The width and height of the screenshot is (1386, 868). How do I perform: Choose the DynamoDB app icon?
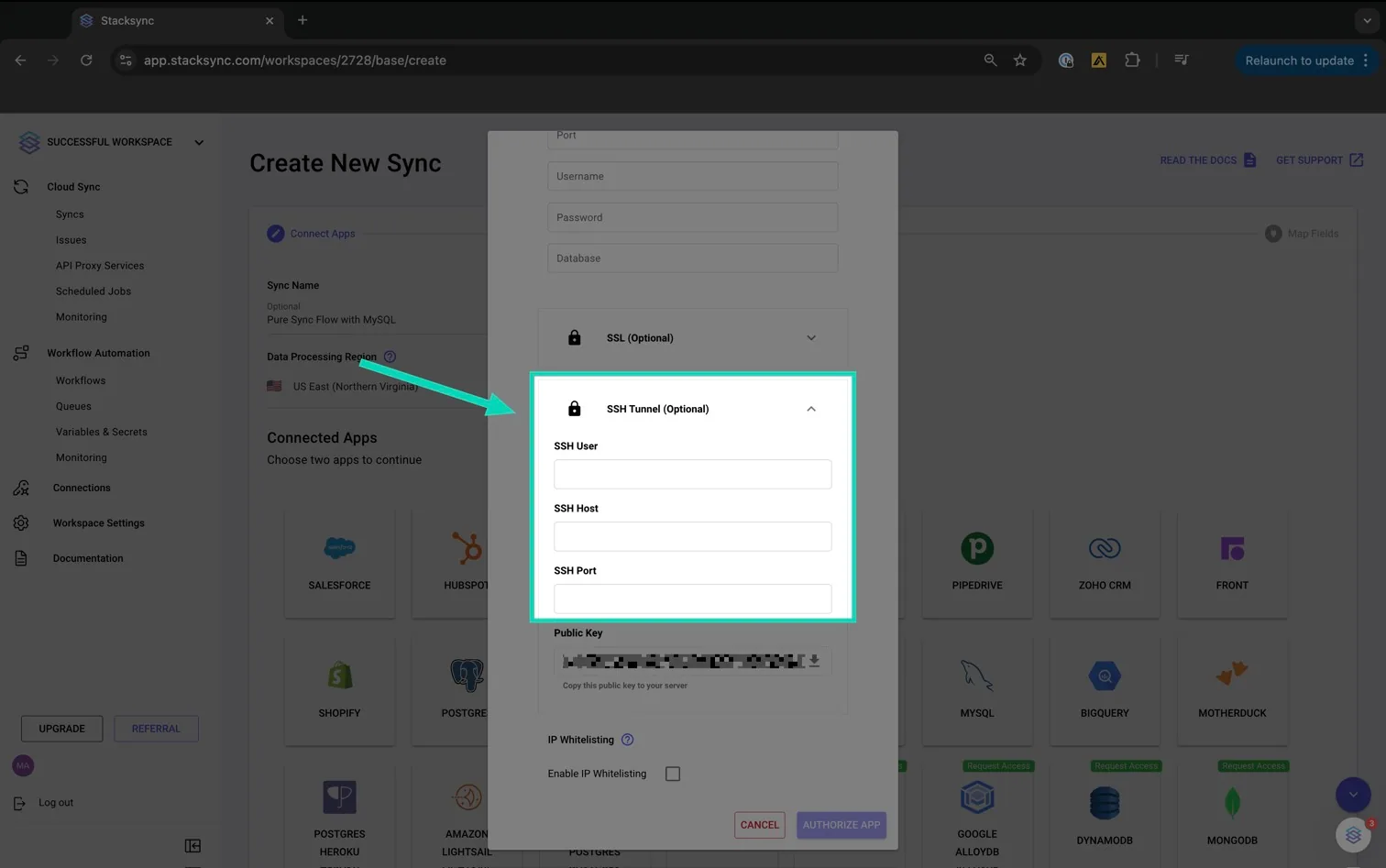click(x=1105, y=803)
